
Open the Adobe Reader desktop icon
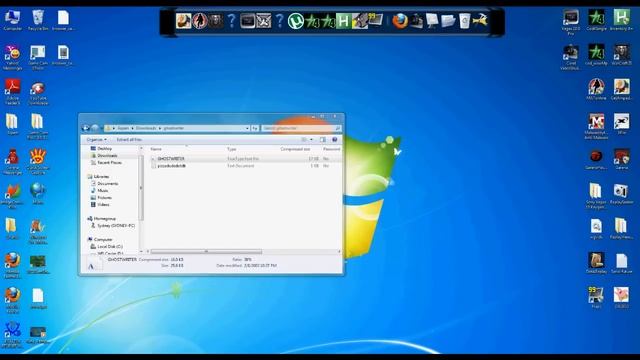(x=12, y=93)
